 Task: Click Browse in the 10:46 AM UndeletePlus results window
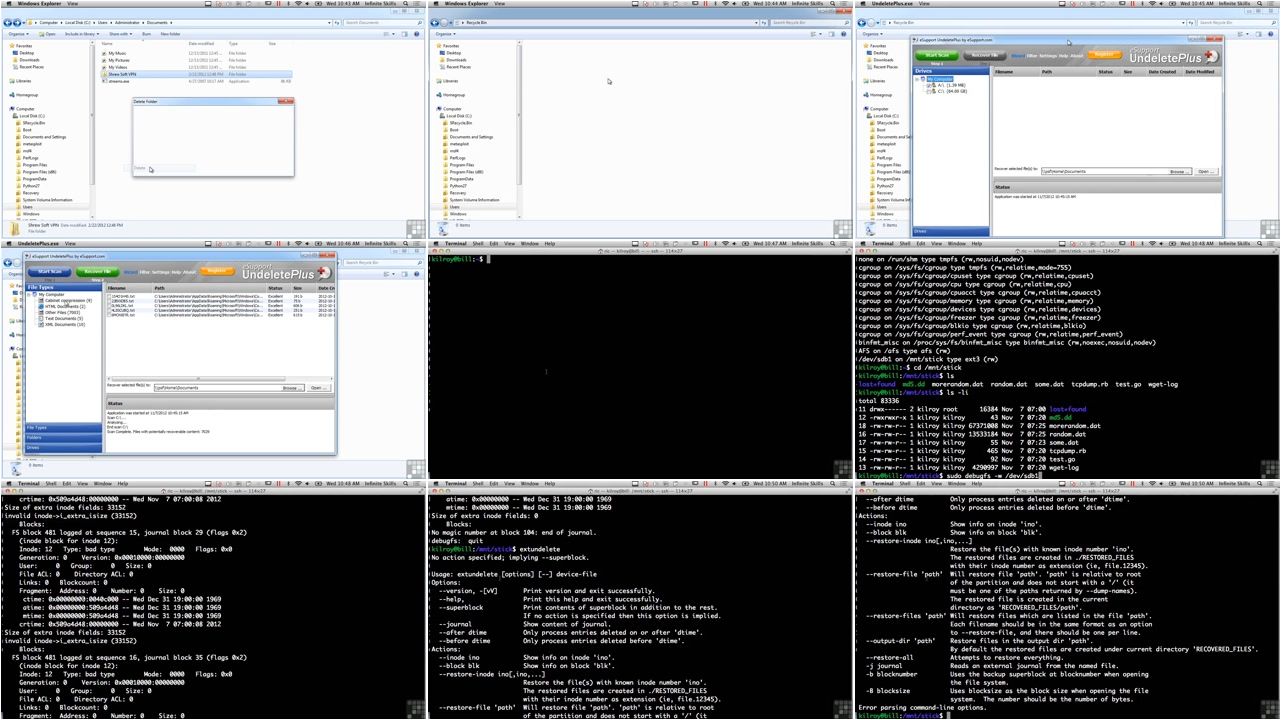click(x=291, y=388)
